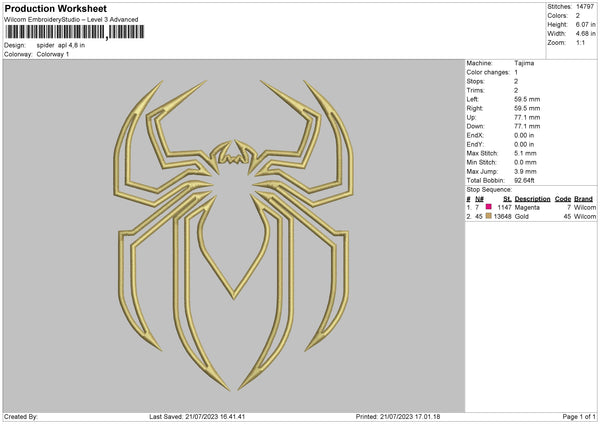The image size is (600, 424).
Task: Click the Stitches value 14797
Action: [585, 7]
